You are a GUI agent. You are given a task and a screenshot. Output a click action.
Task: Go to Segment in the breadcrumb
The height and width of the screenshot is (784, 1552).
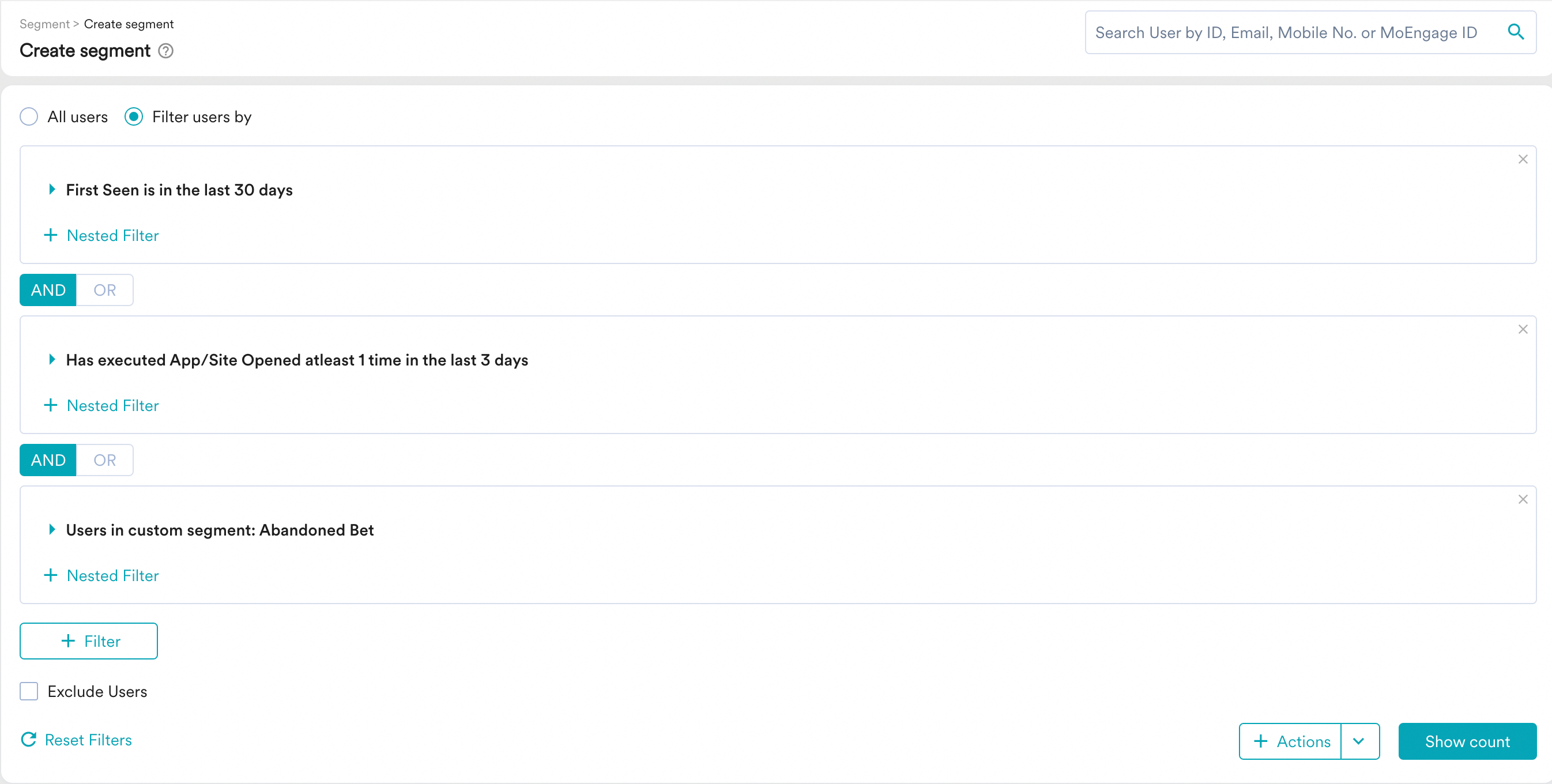tap(44, 24)
